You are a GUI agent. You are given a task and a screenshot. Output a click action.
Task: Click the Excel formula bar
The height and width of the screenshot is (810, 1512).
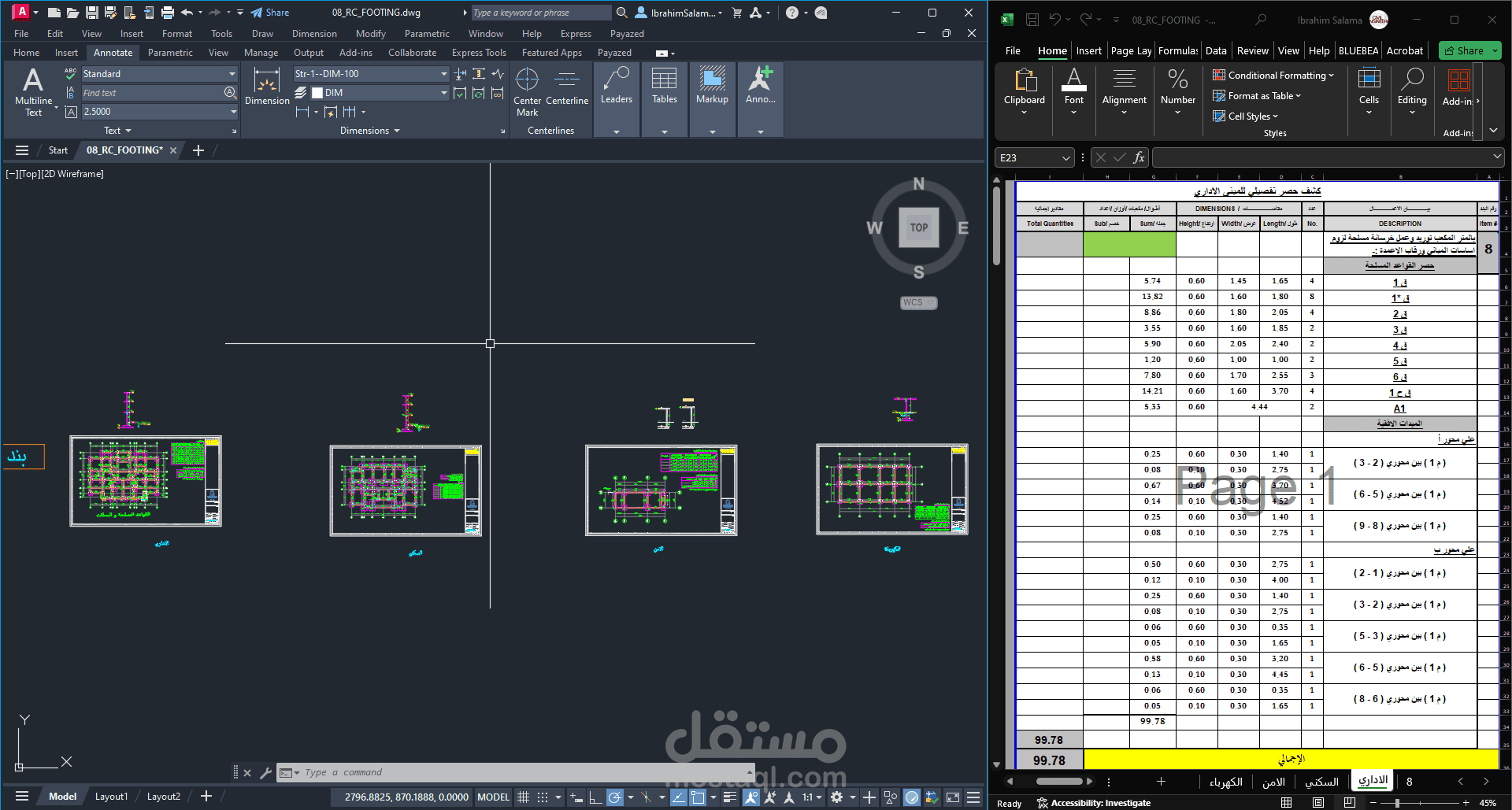(1328, 158)
